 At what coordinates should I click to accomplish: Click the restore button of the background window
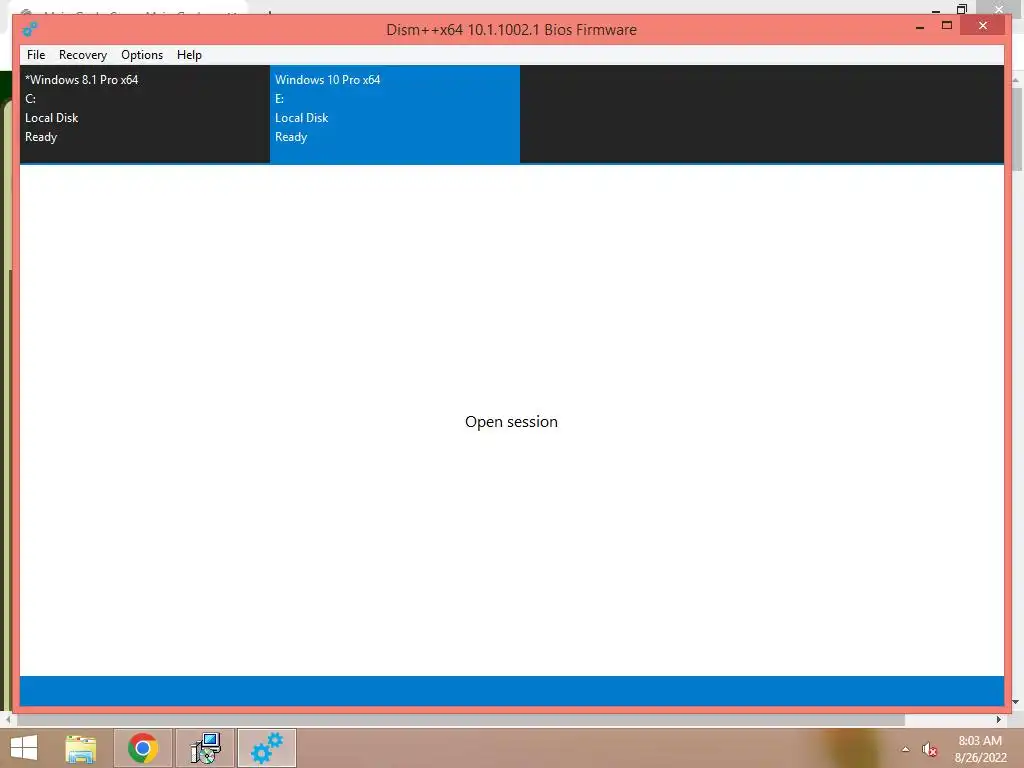[961, 8]
